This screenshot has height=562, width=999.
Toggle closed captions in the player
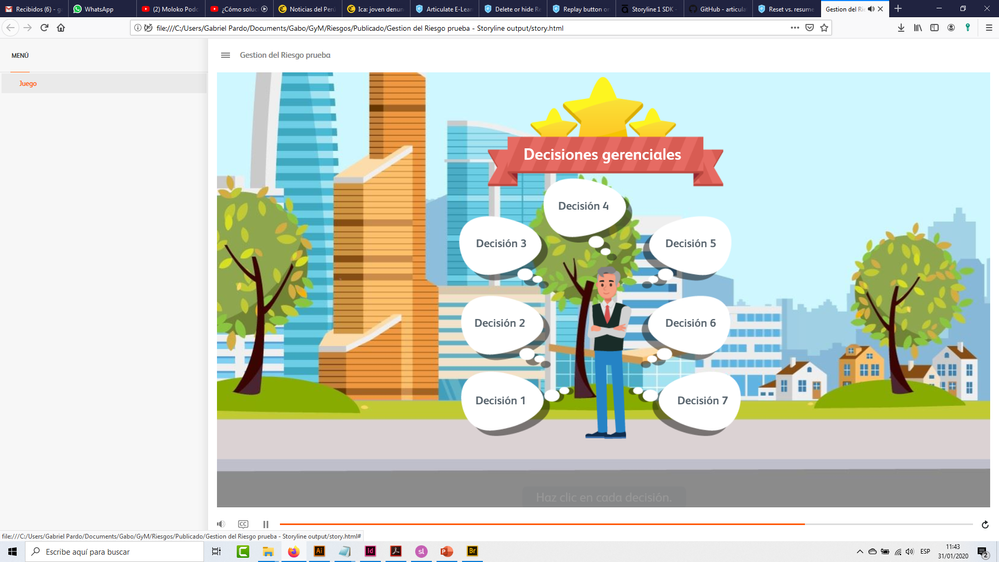243,524
